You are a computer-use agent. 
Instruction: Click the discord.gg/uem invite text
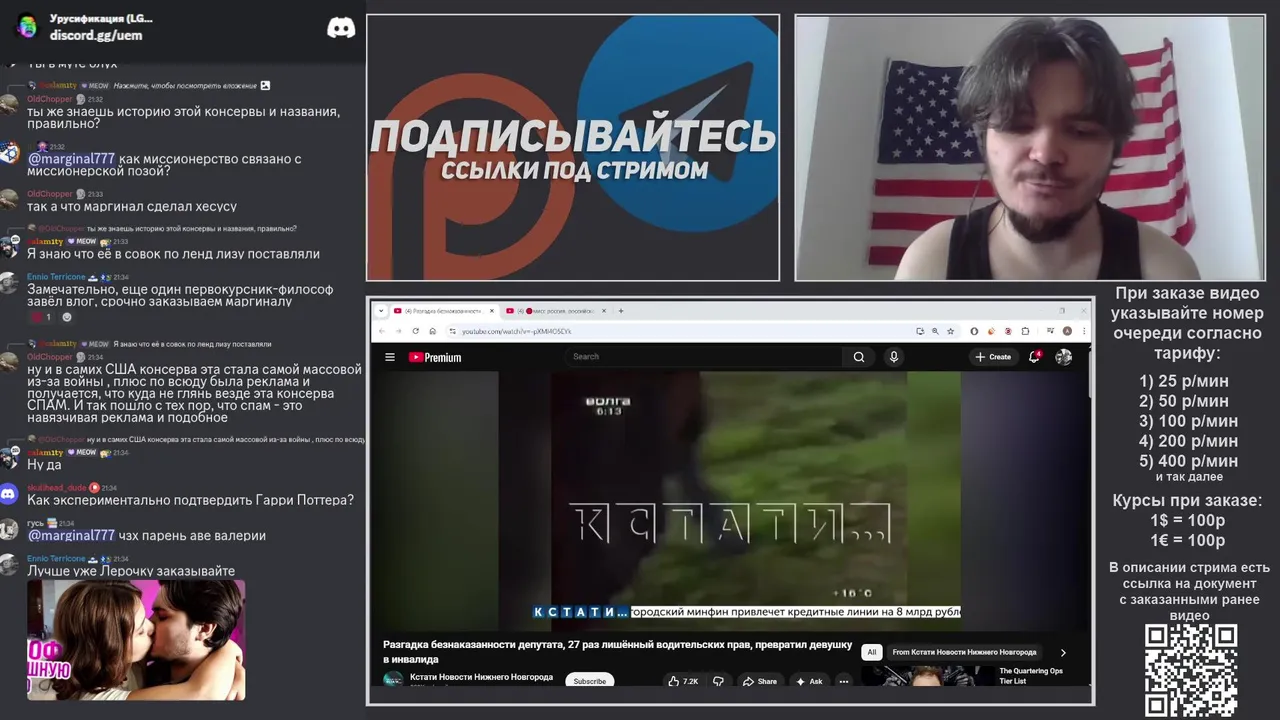pyautogui.click(x=96, y=35)
